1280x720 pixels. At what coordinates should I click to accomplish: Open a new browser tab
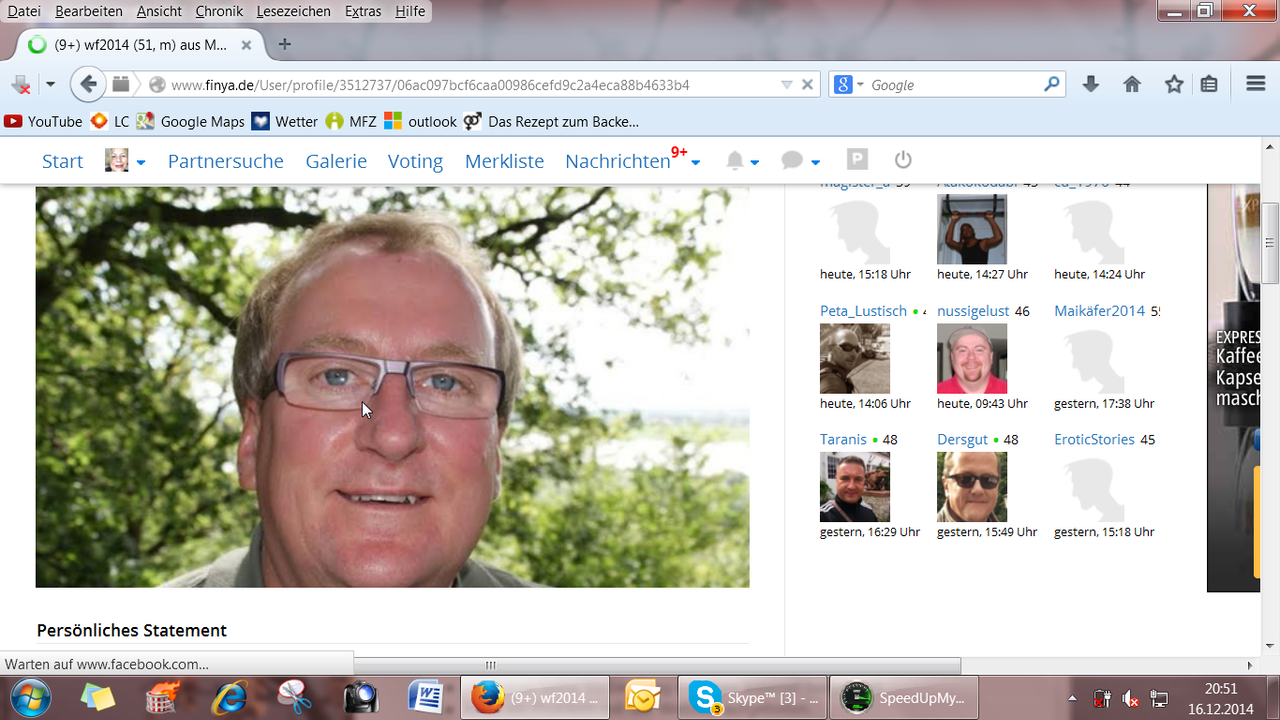[285, 44]
